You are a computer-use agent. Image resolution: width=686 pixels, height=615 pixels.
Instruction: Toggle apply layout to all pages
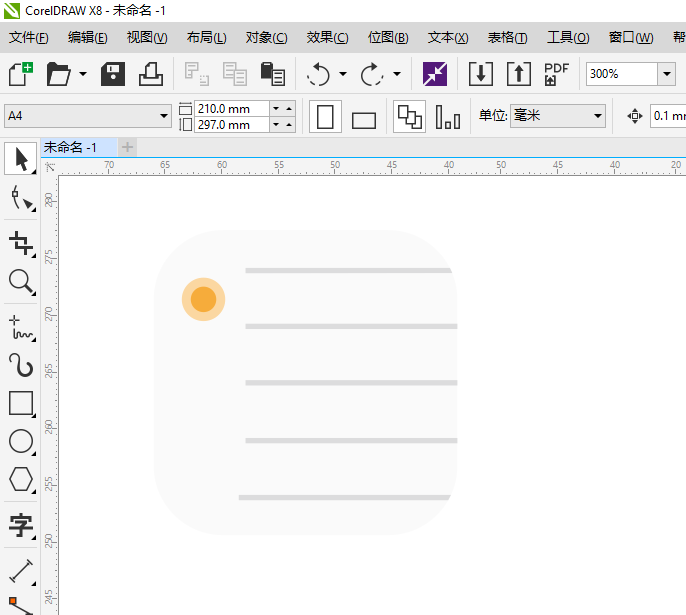click(409, 117)
